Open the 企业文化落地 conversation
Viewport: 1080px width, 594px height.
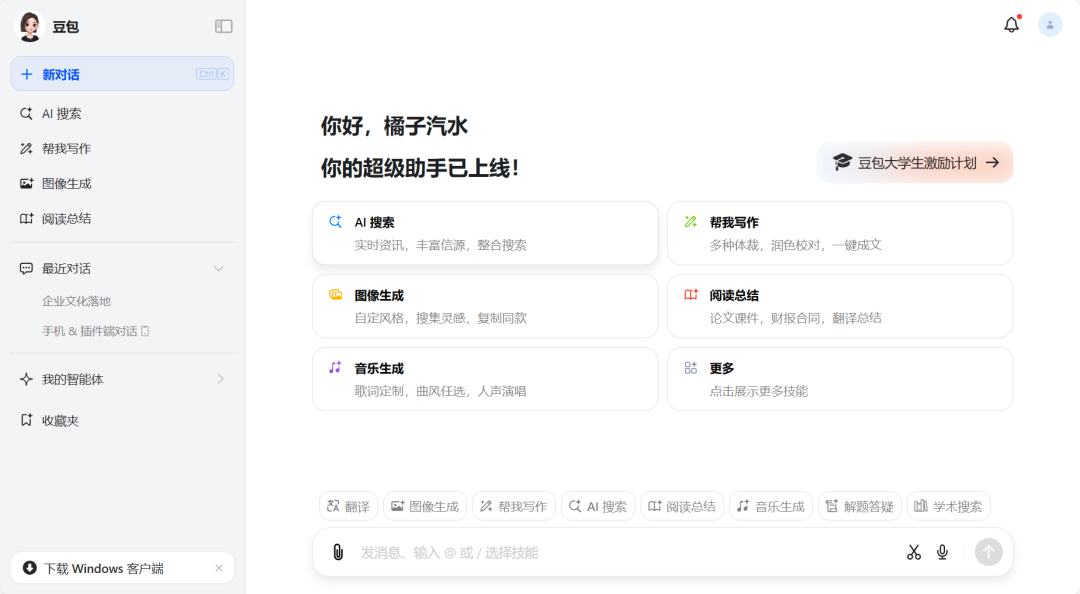[x=76, y=301]
